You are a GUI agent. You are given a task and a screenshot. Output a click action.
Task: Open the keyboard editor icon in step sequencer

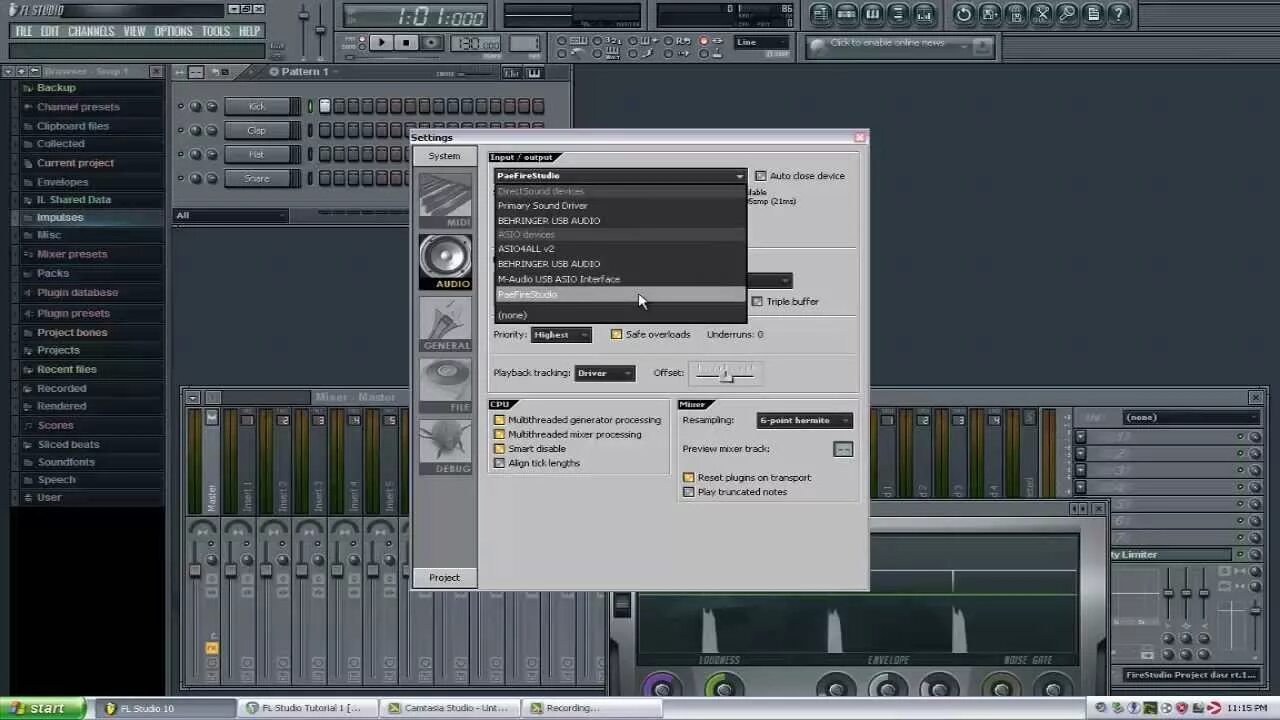tap(534, 72)
